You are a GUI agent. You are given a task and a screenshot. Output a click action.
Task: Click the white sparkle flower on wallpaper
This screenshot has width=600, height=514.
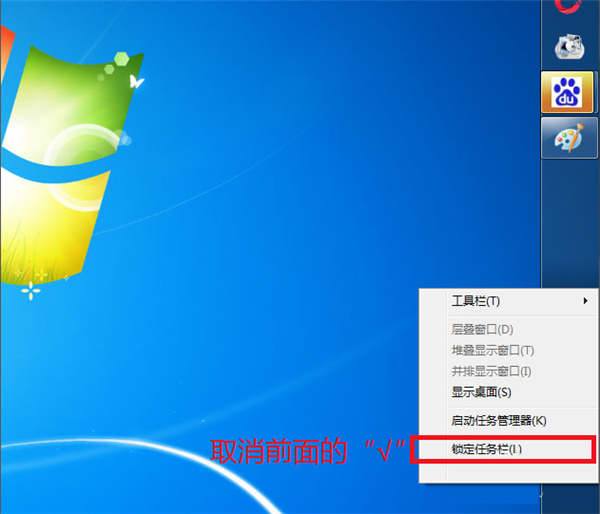[x=31, y=291]
